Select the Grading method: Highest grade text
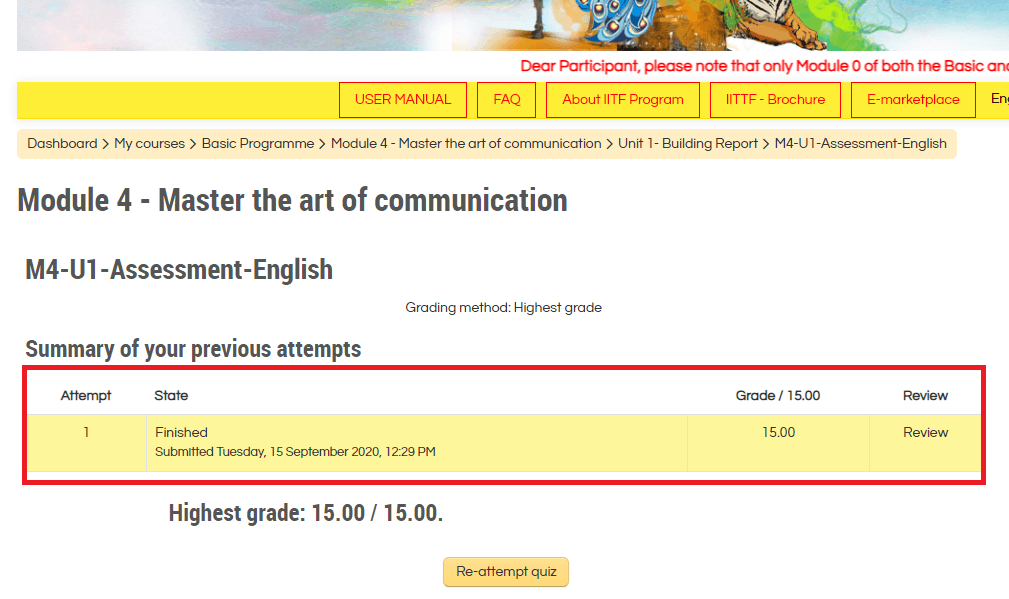1009x599 pixels. (x=503, y=308)
